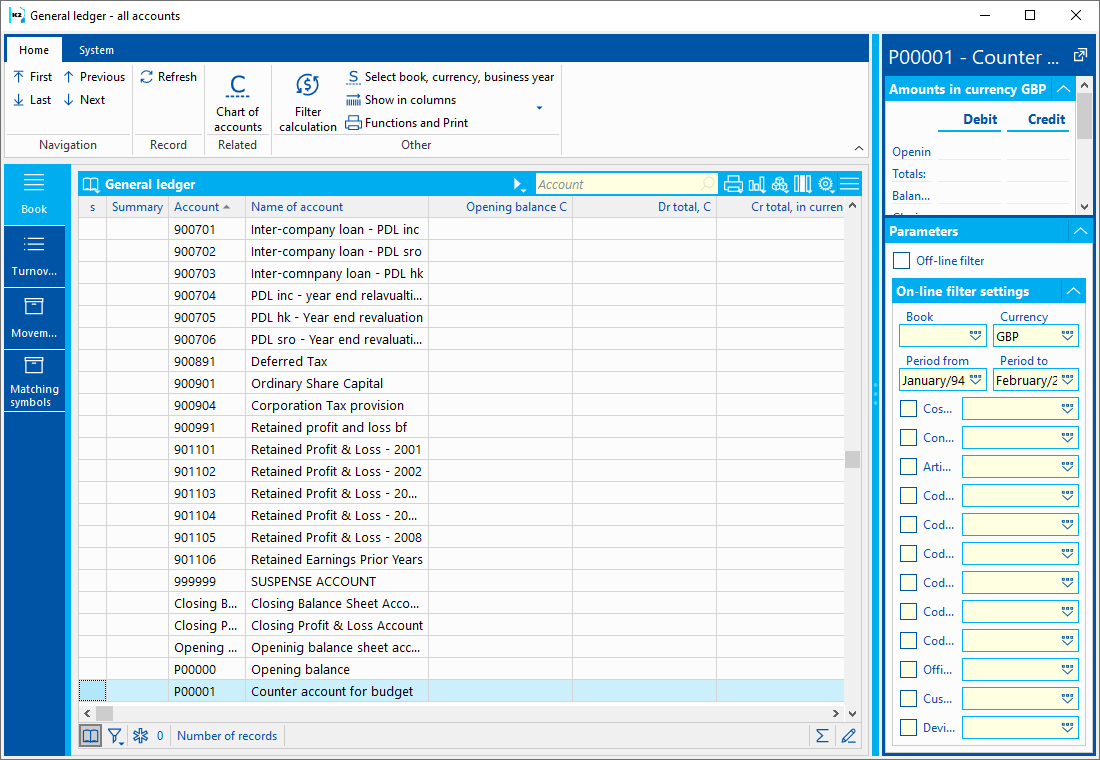
Task: Open the Period from dropdown
Action: point(975,380)
